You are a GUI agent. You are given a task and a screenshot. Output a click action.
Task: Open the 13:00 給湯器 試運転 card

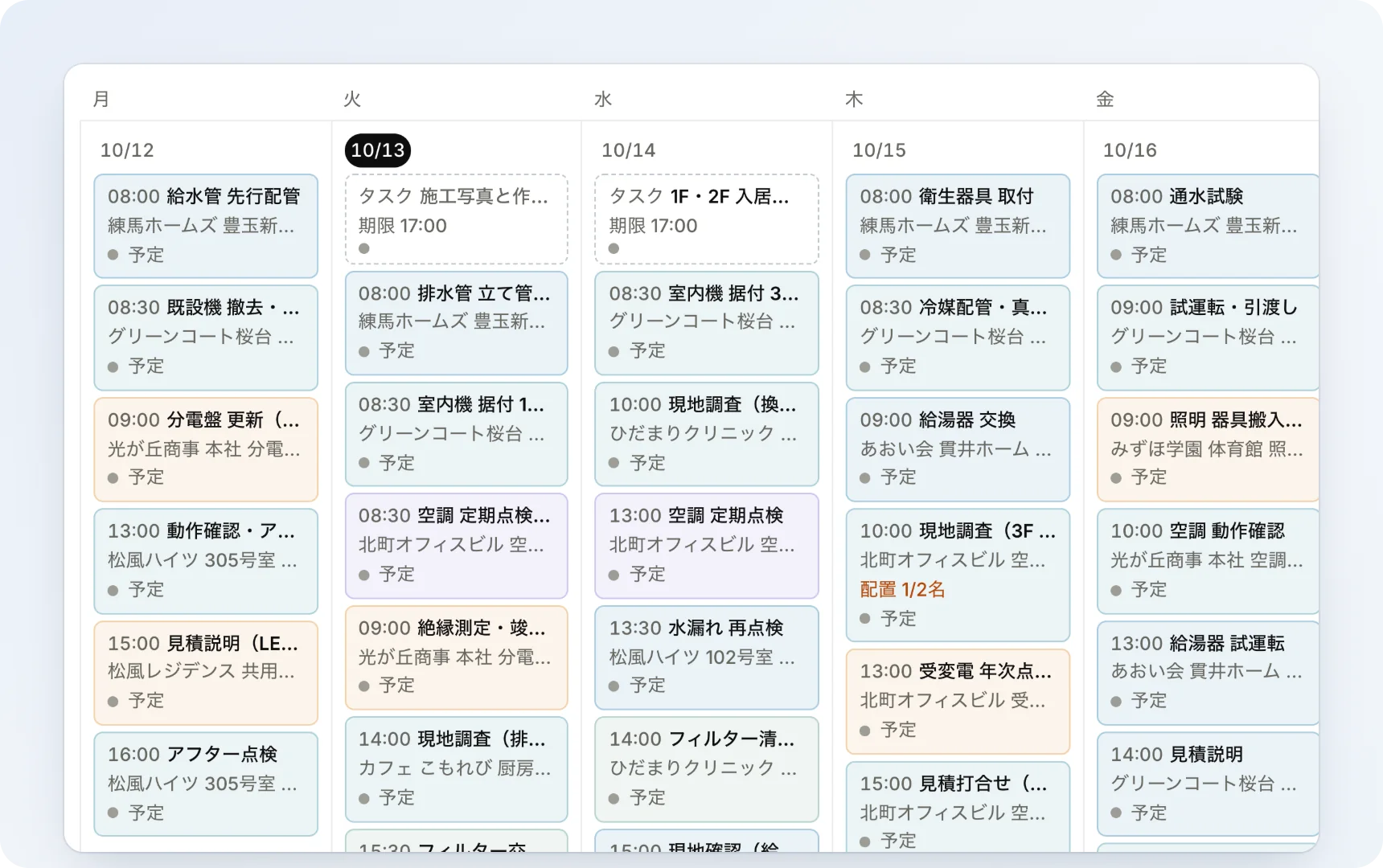coord(1208,673)
